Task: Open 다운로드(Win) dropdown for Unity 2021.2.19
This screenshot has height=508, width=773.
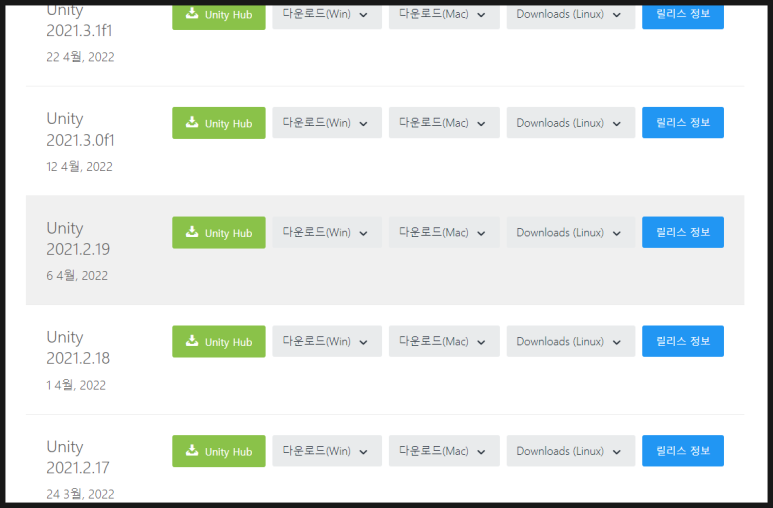Action: tap(327, 232)
